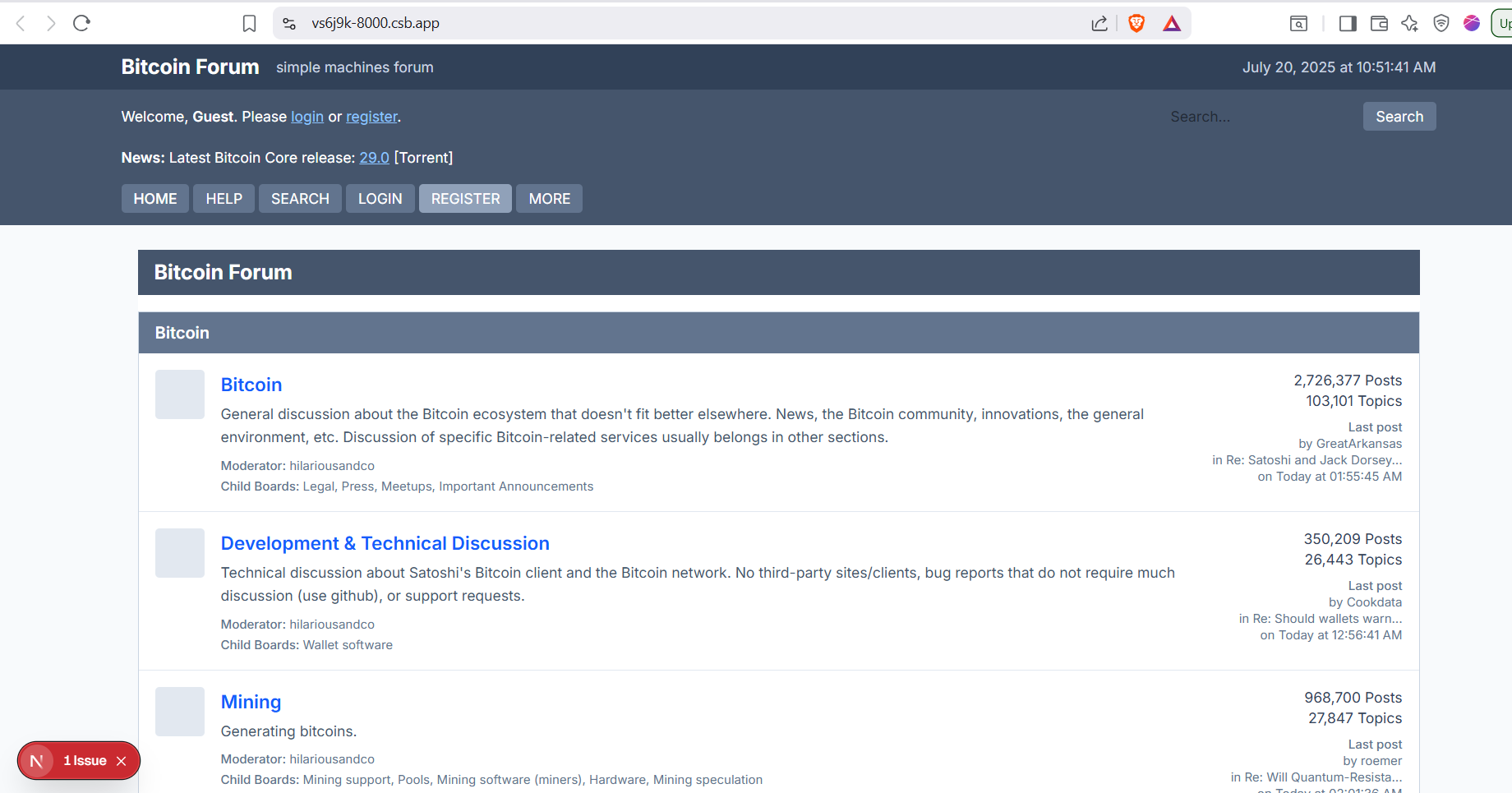Open the HOME navigation tab
Image resolution: width=1512 pixels, height=793 pixels.
[155, 199]
